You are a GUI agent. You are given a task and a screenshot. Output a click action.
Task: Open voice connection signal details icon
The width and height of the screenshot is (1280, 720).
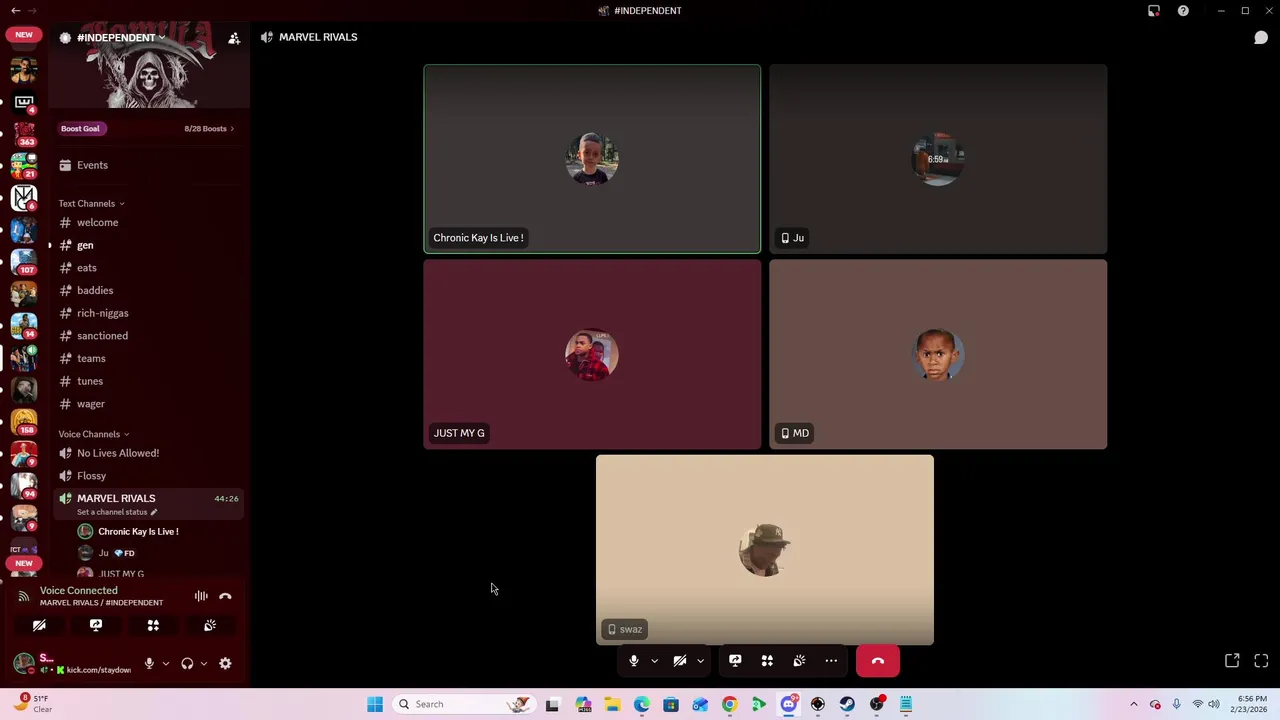pos(23,596)
